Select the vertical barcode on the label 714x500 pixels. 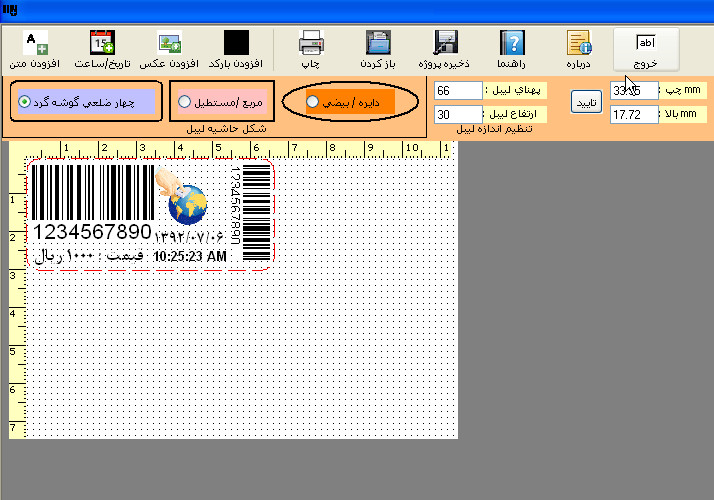tap(256, 212)
